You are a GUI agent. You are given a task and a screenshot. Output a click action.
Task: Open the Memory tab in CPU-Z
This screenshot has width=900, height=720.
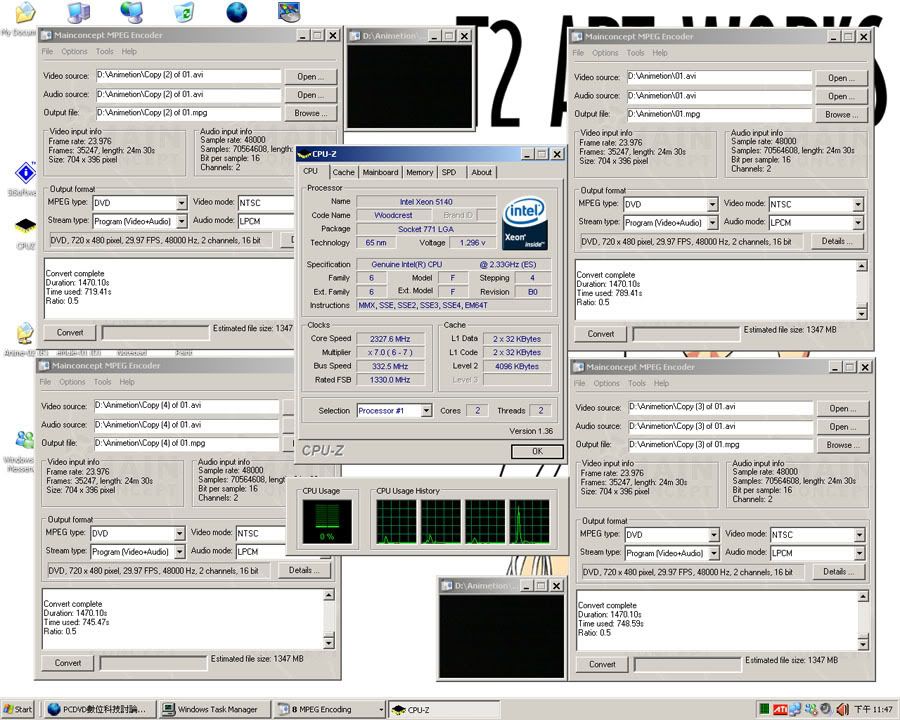[x=420, y=172]
